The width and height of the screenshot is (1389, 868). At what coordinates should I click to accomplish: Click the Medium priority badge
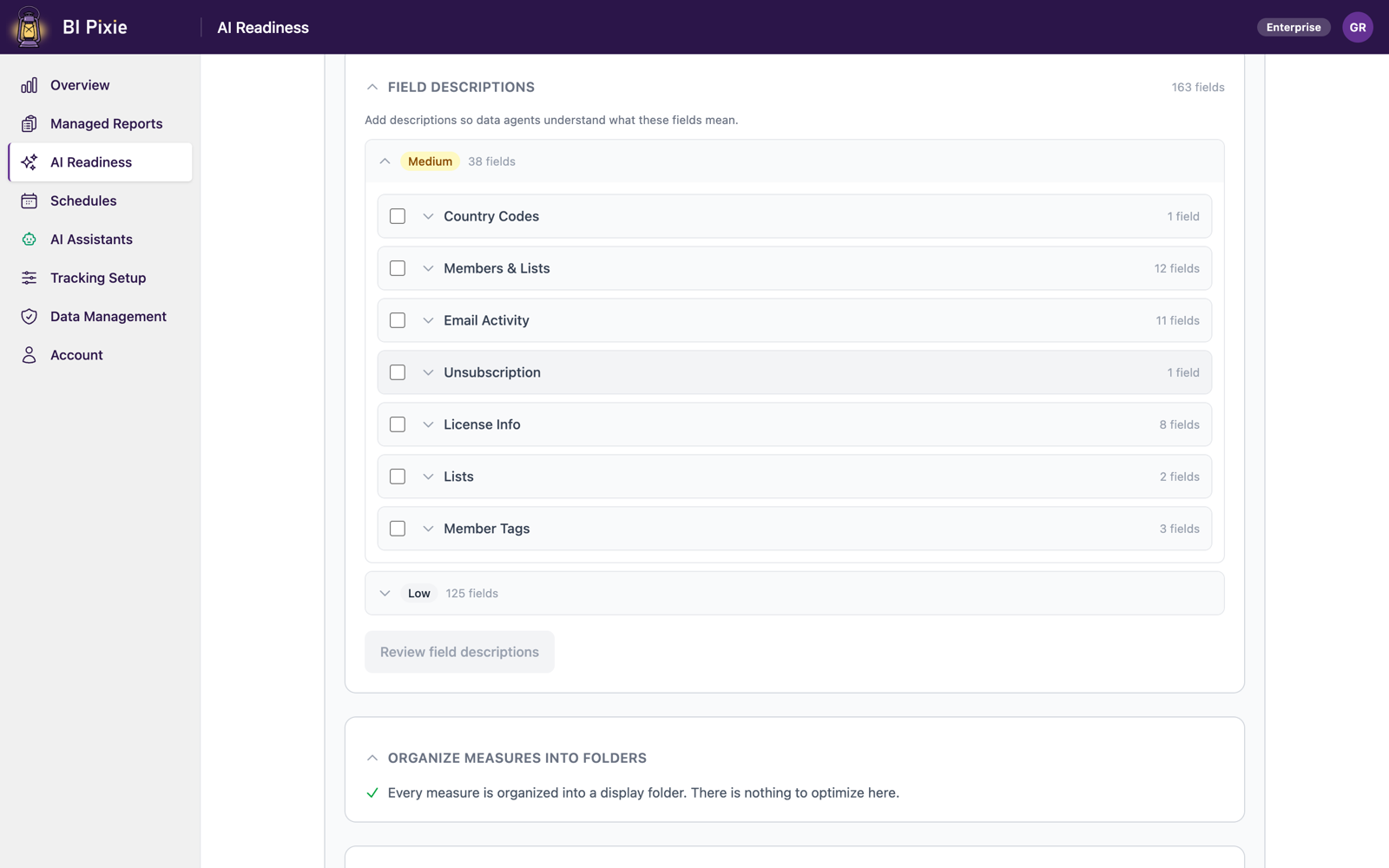430,161
